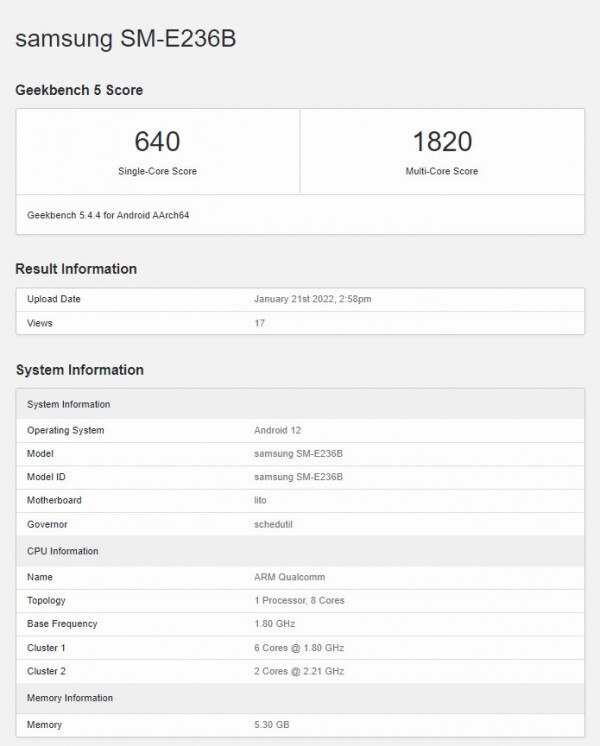The image size is (600, 746).
Task: Click the page title samsung SM-E236B
Action: pyautogui.click(x=126, y=38)
